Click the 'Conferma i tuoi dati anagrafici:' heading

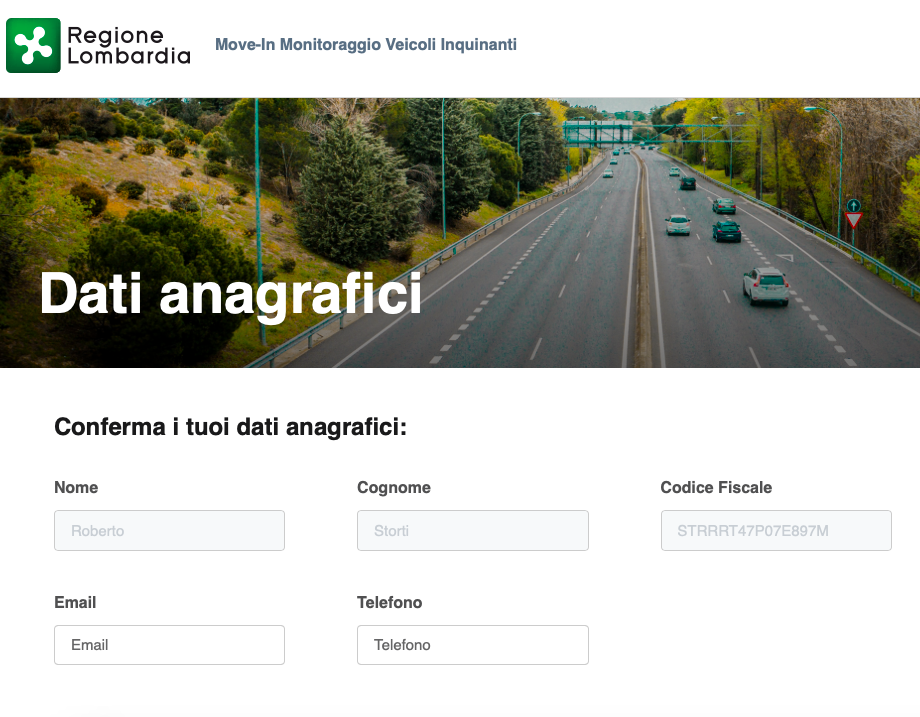(231, 427)
